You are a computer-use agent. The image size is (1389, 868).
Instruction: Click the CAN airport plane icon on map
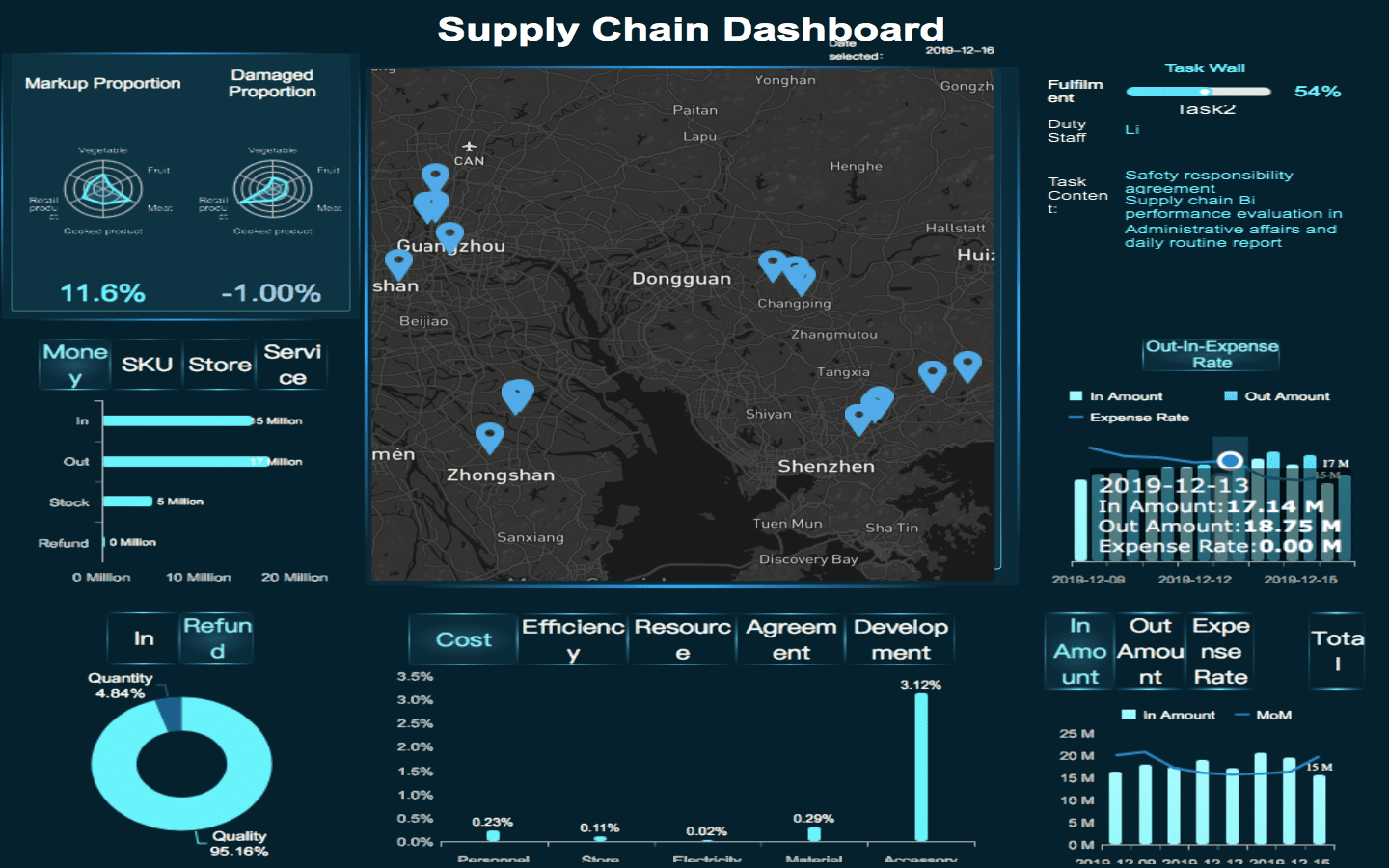469,147
